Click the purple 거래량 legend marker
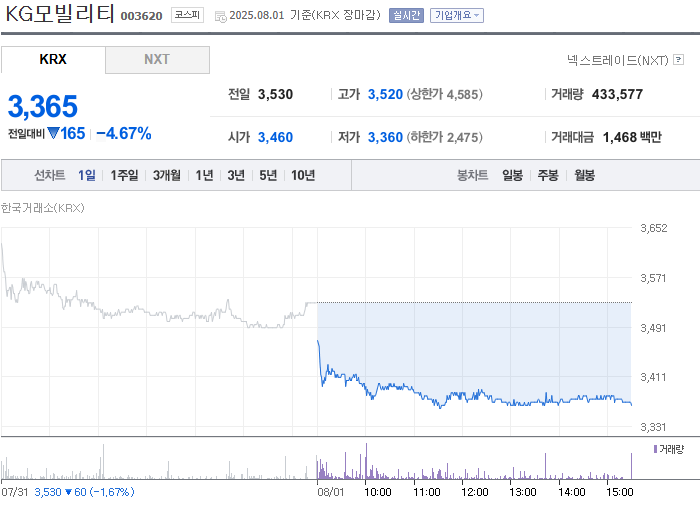 655,449
